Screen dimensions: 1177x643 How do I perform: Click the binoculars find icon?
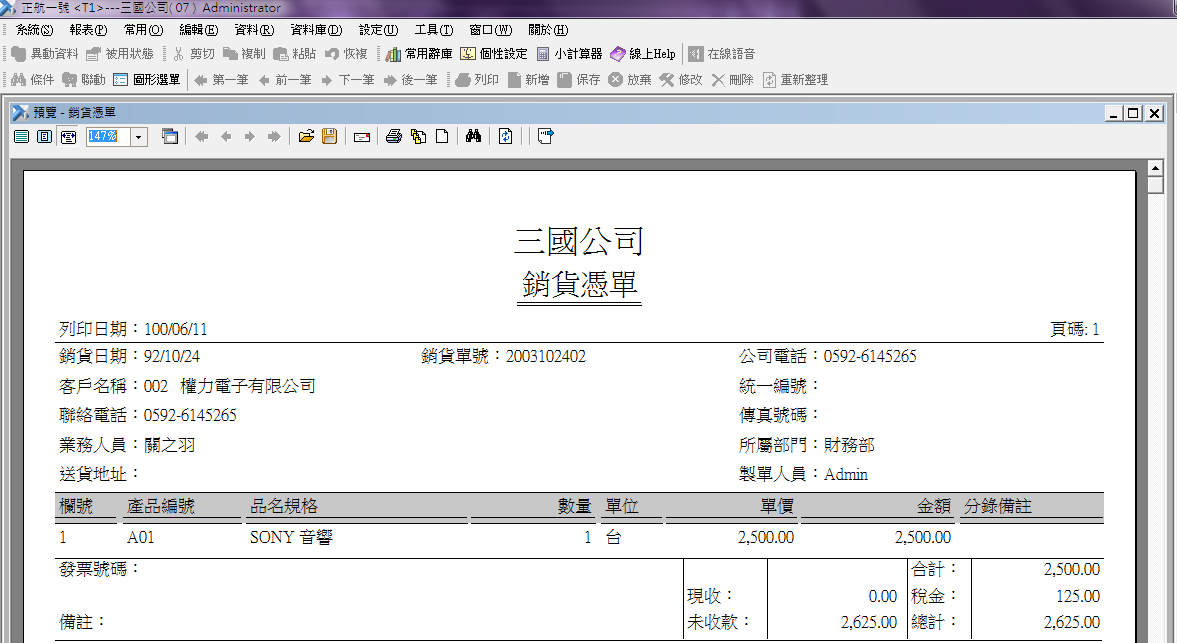point(474,137)
